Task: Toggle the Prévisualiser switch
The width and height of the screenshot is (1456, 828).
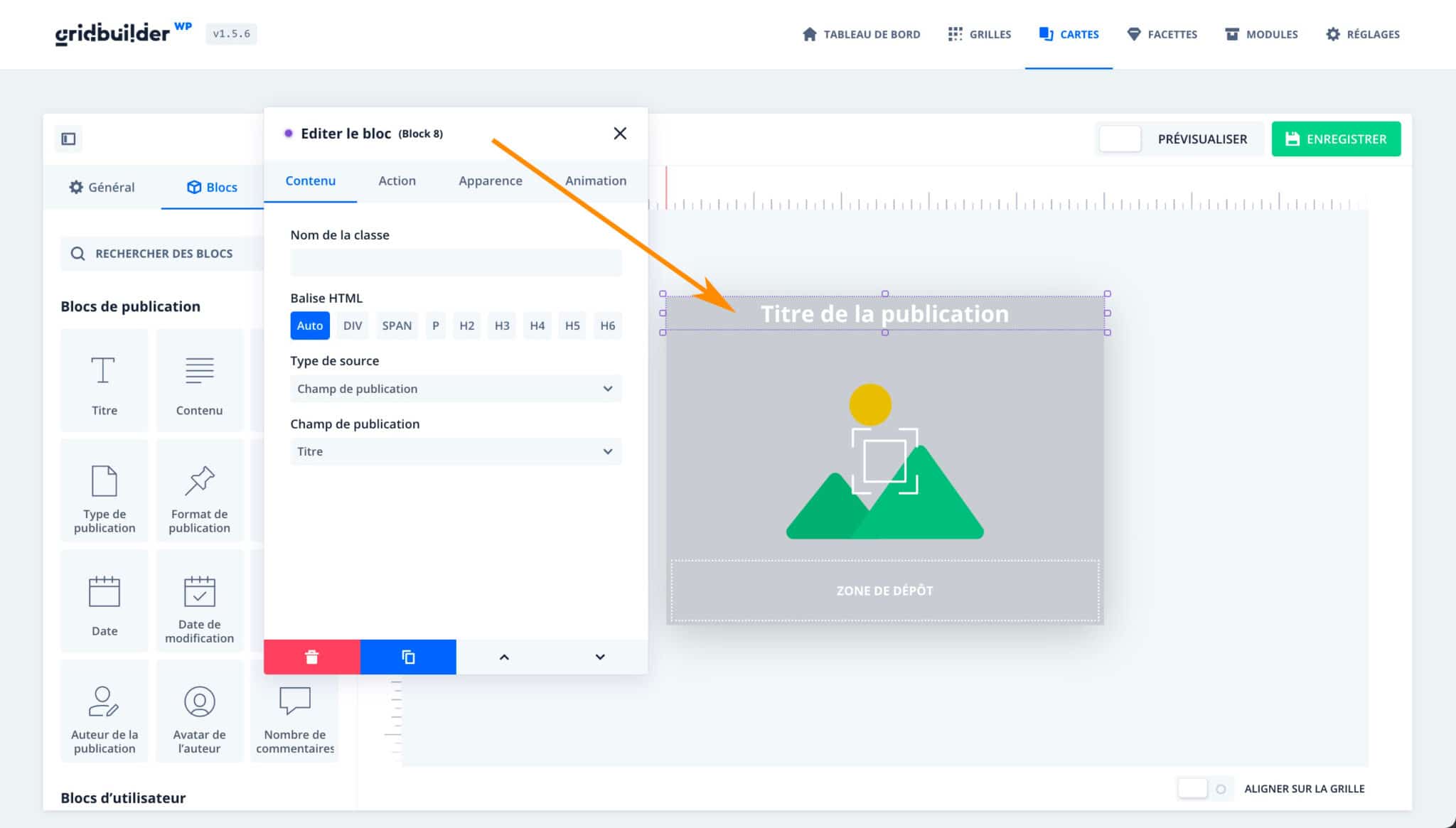Action: point(1120,139)
